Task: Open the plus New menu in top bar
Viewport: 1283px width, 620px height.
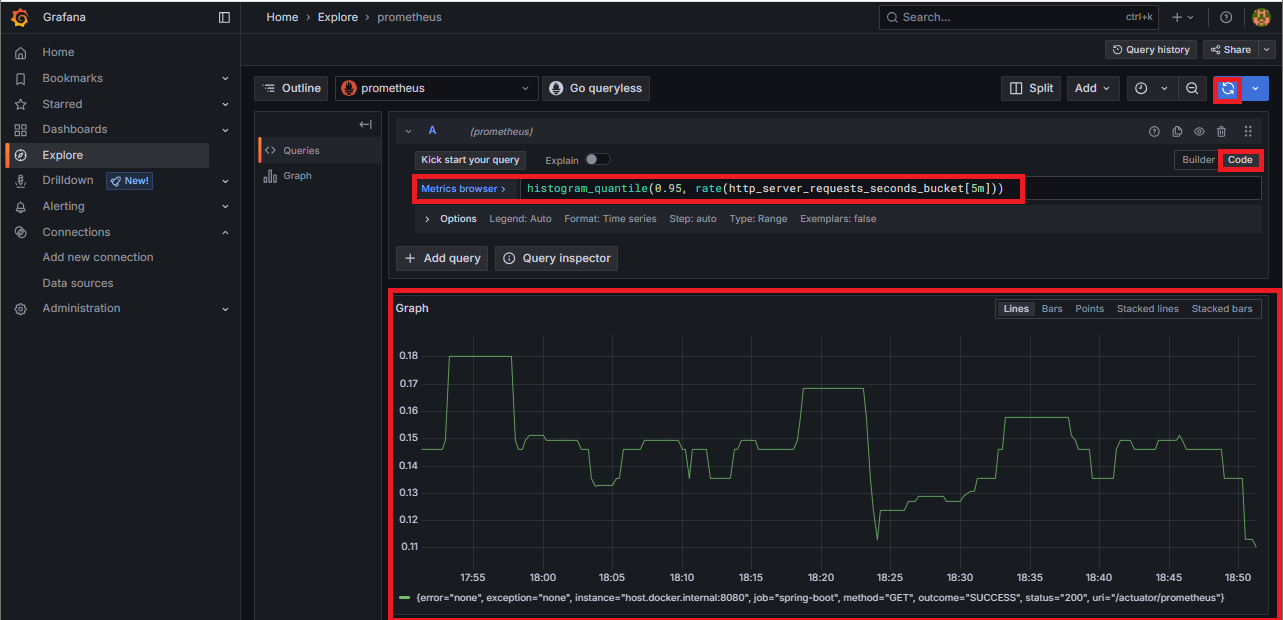Action: coord(1183,17)
